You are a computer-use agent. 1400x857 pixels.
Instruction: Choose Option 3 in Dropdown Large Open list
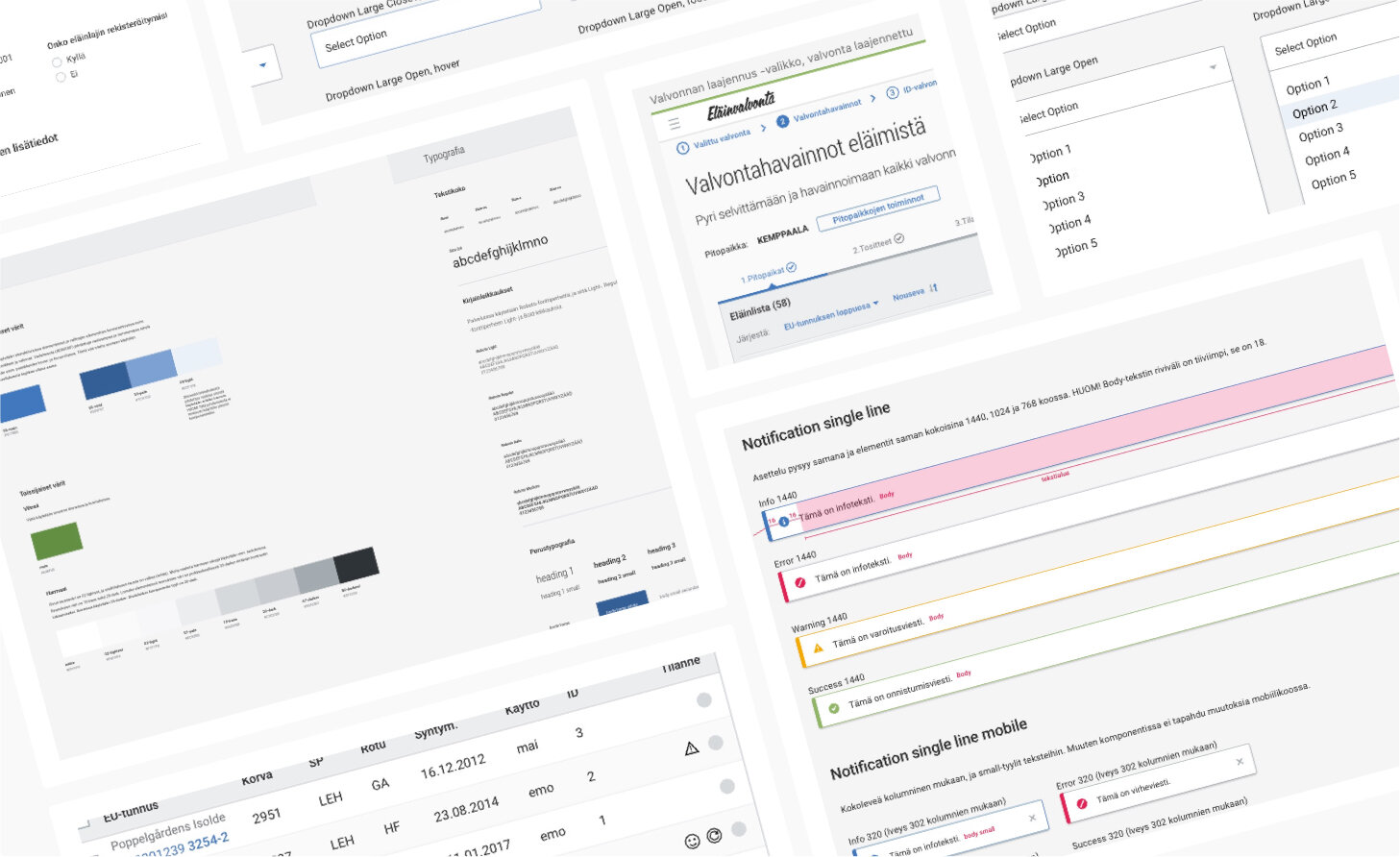click(1063, 201)
